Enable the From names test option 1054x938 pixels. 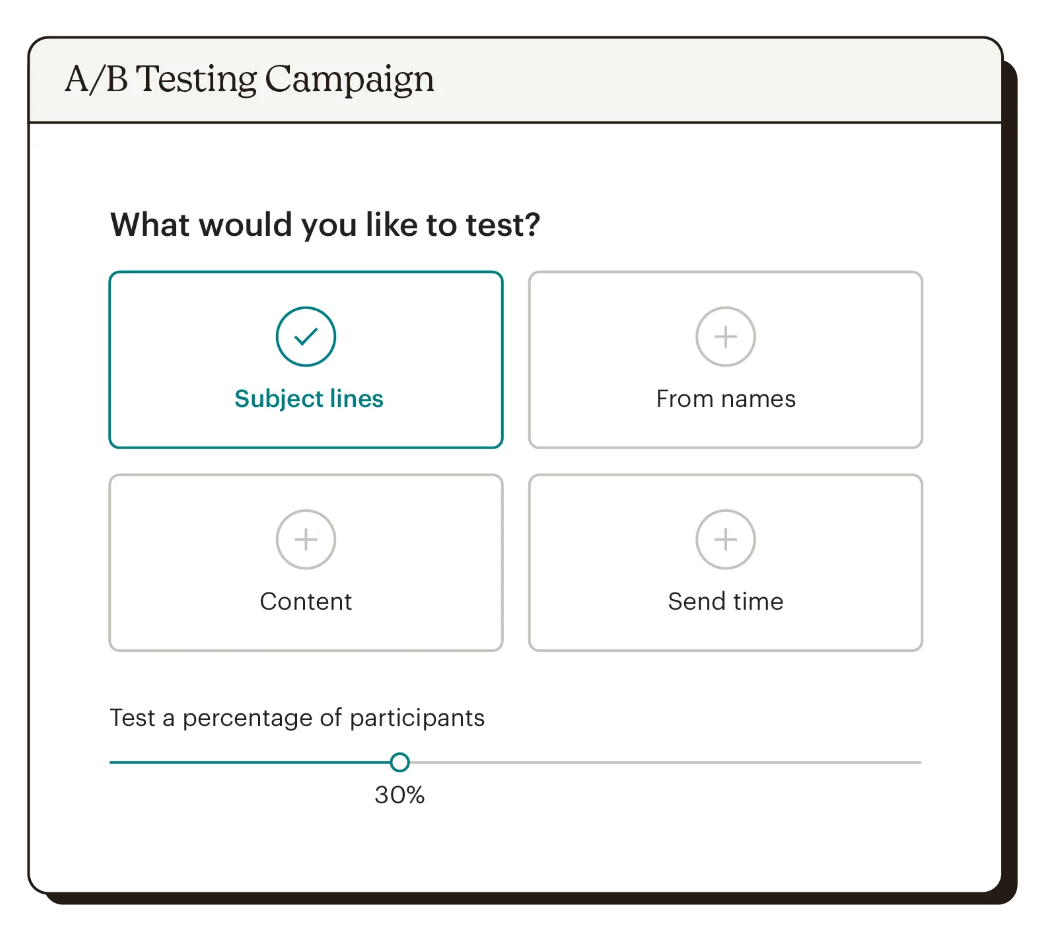tap(725, 360)
